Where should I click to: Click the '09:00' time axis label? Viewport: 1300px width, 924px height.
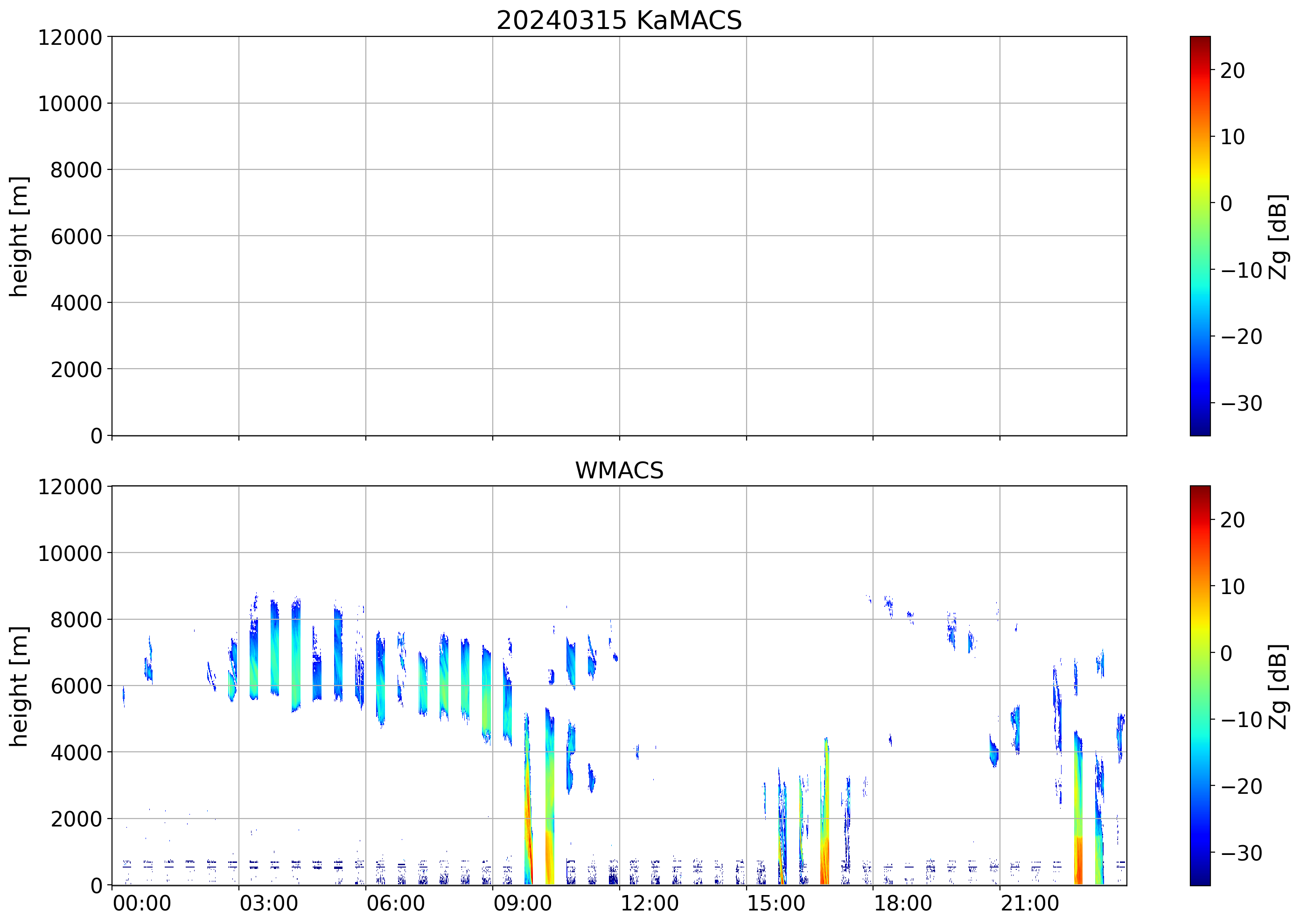tap(522, 903)
